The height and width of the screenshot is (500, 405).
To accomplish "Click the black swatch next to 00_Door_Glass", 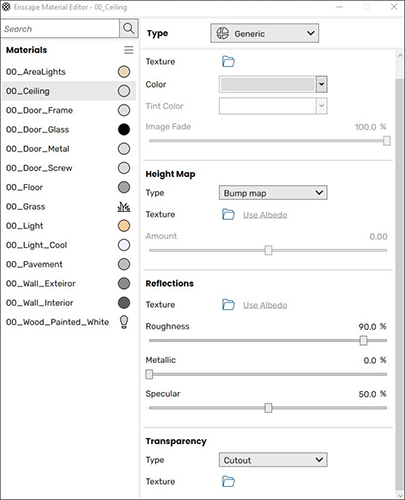I will point(124,129).
